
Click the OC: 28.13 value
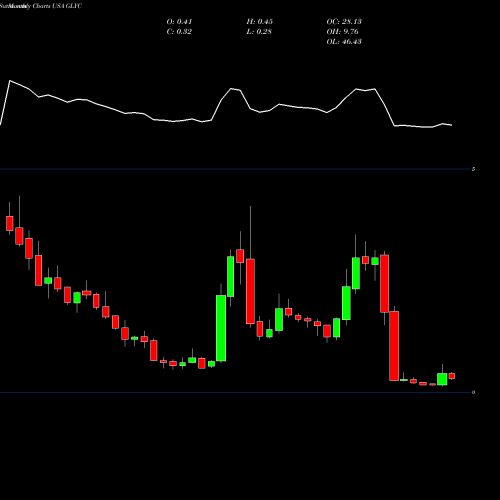tap(344, 22)
